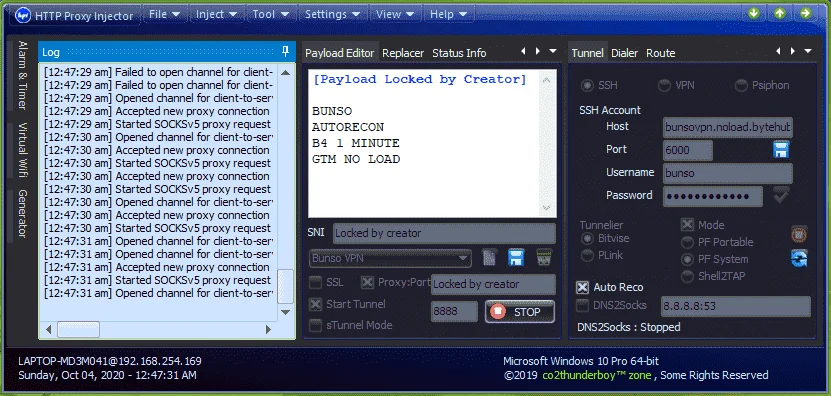This screenshot has width=831, height=396.
Task: Click the green down arrow icon
Action: [754, 13]
